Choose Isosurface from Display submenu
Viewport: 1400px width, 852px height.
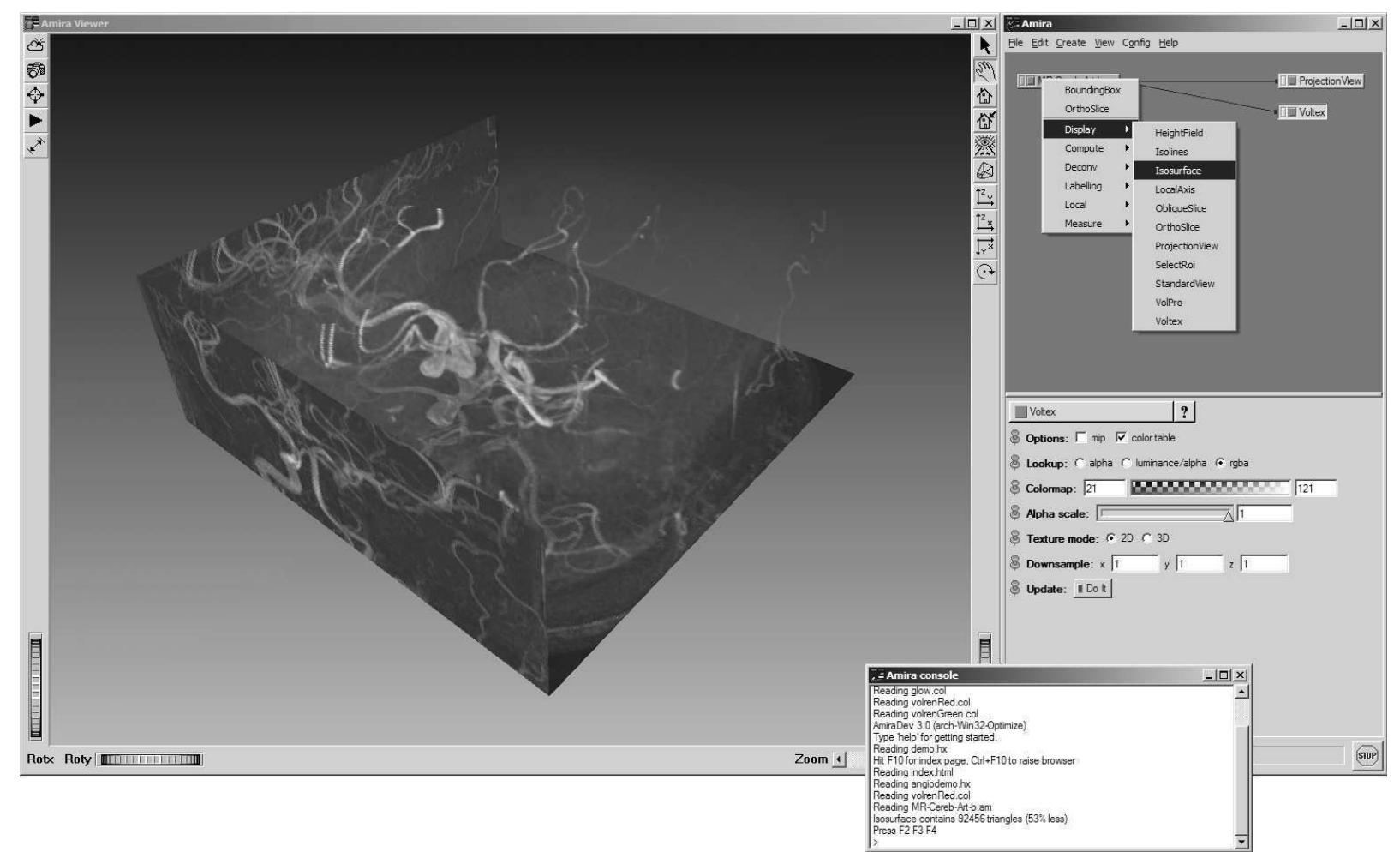tap(1184, 171)
